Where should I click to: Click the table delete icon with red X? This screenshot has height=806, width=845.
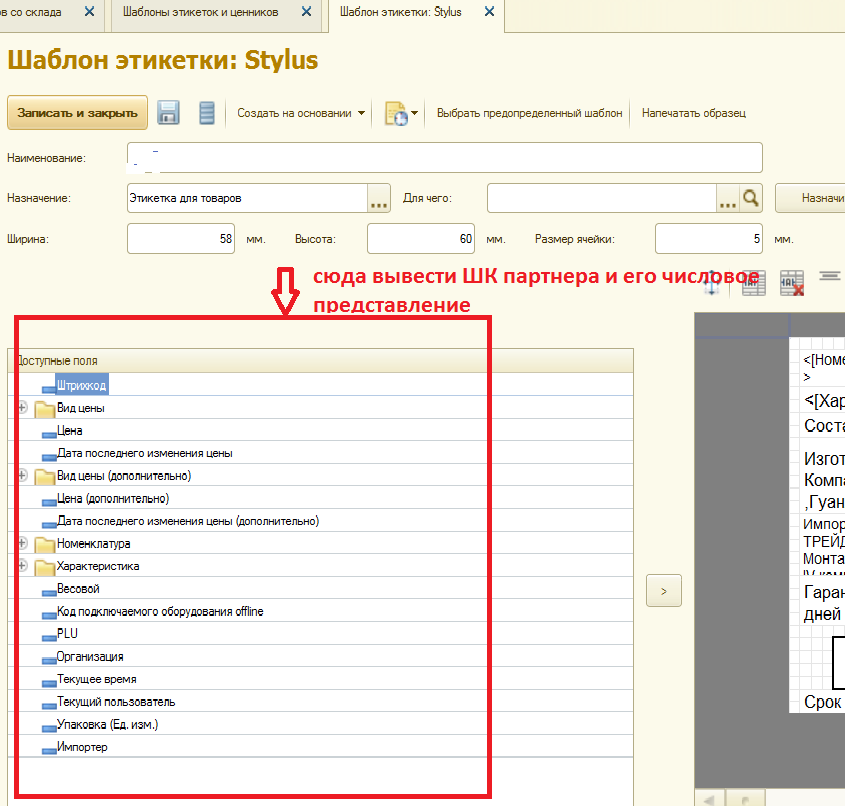coord(792,284)
